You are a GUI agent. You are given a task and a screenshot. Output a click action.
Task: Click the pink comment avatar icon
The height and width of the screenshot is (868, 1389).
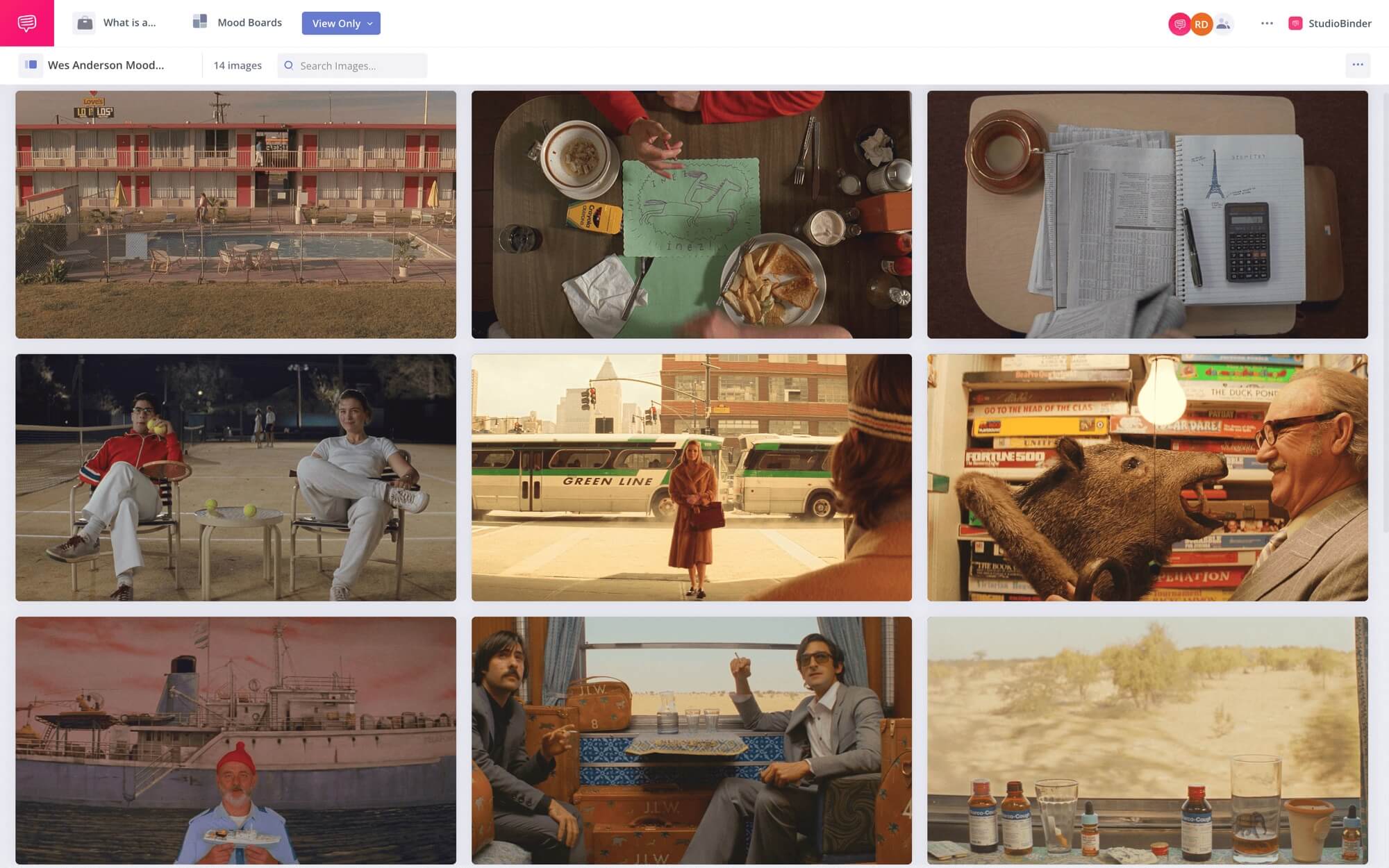1179,24
